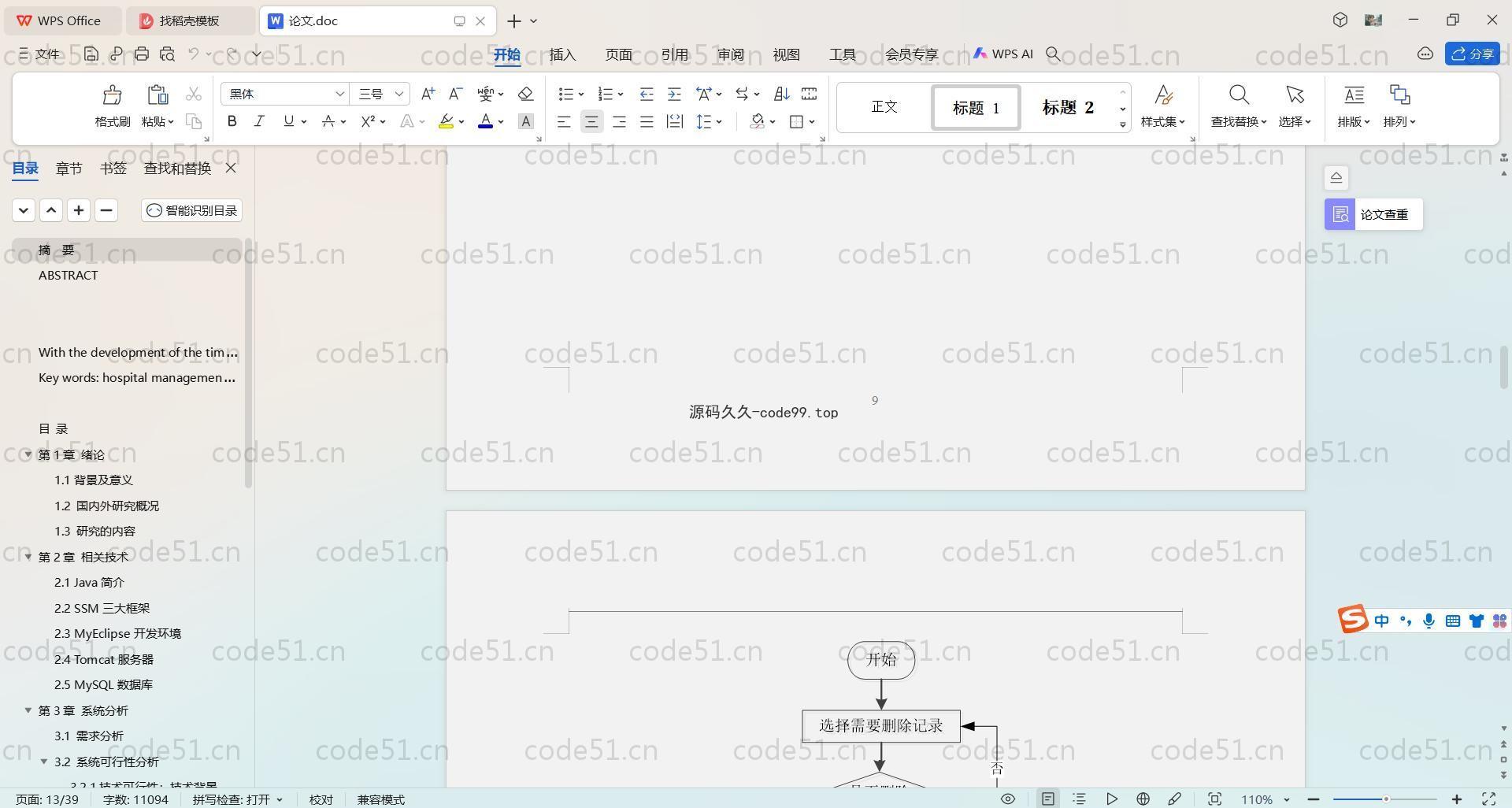
Task: Click the search magnifier next to WPS AI
Action: [x=1053, y=54]
